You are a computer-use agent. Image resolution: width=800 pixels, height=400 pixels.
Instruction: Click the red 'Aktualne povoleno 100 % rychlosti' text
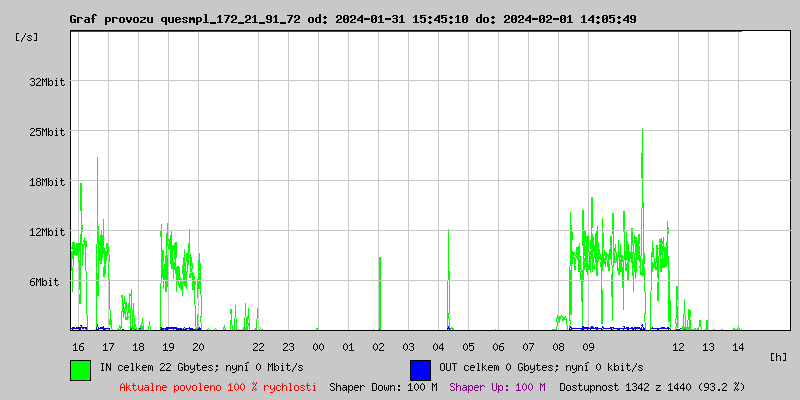pos(218,387)
